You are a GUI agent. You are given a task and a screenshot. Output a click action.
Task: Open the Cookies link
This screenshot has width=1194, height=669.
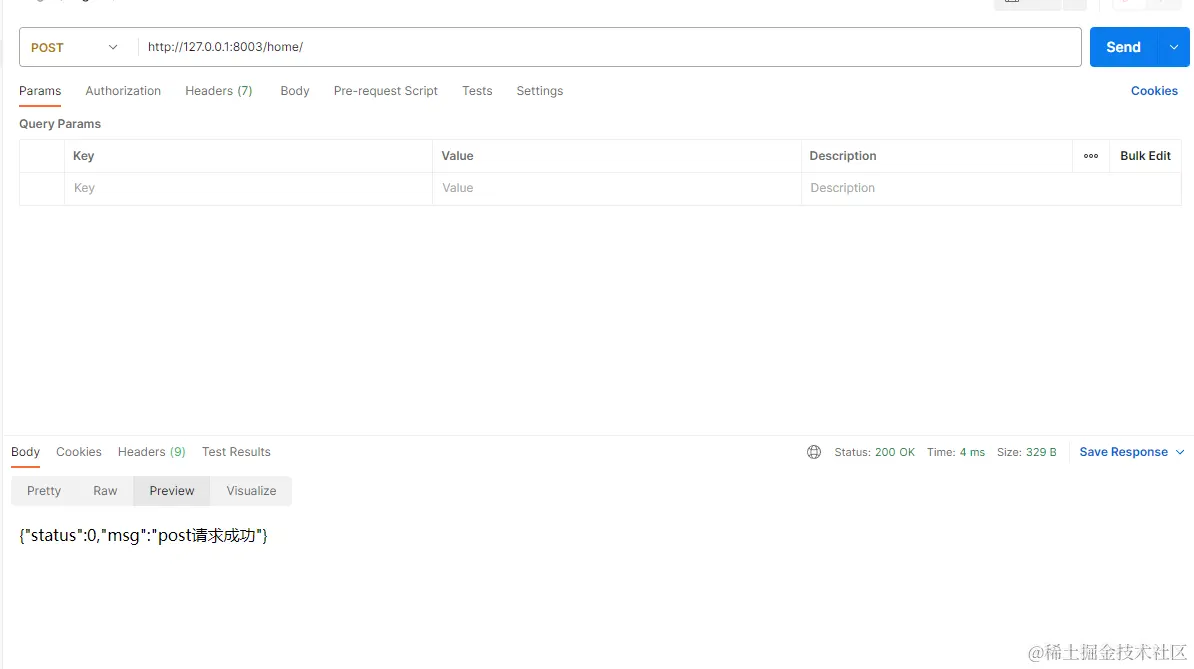point(1154,91)
